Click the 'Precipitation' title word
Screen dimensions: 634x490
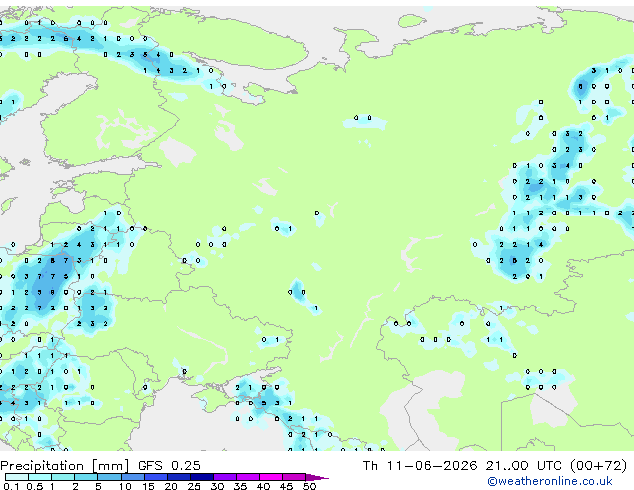click(42, 466)
